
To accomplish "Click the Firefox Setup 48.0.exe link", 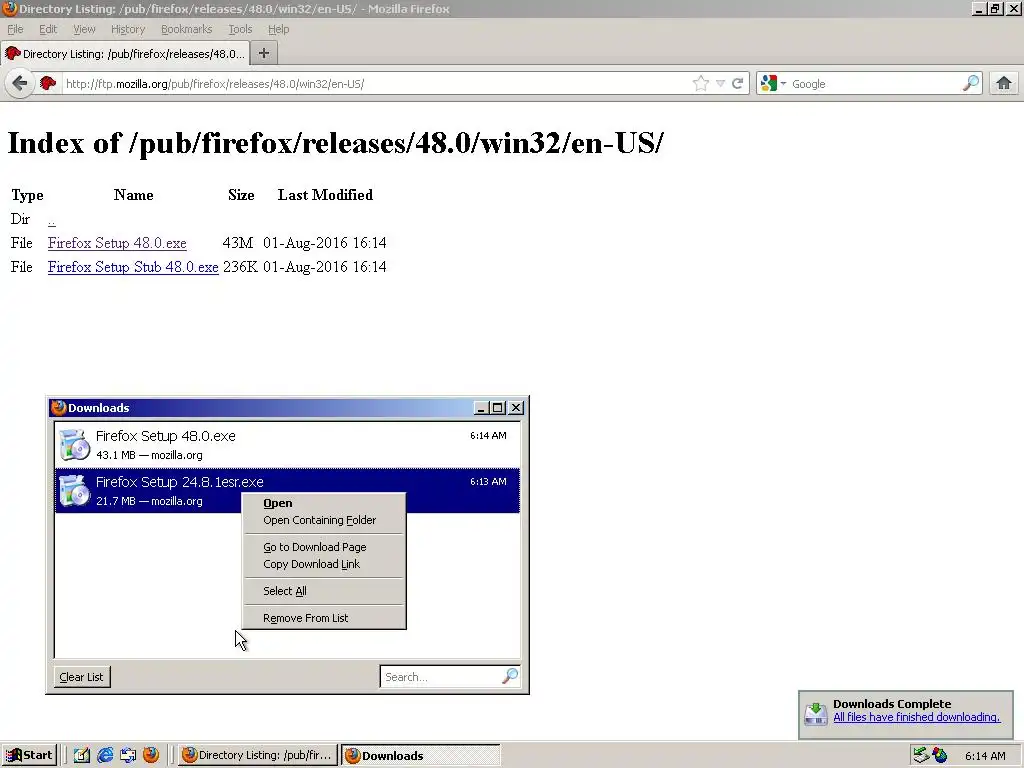I will click(x=117, y=243).
